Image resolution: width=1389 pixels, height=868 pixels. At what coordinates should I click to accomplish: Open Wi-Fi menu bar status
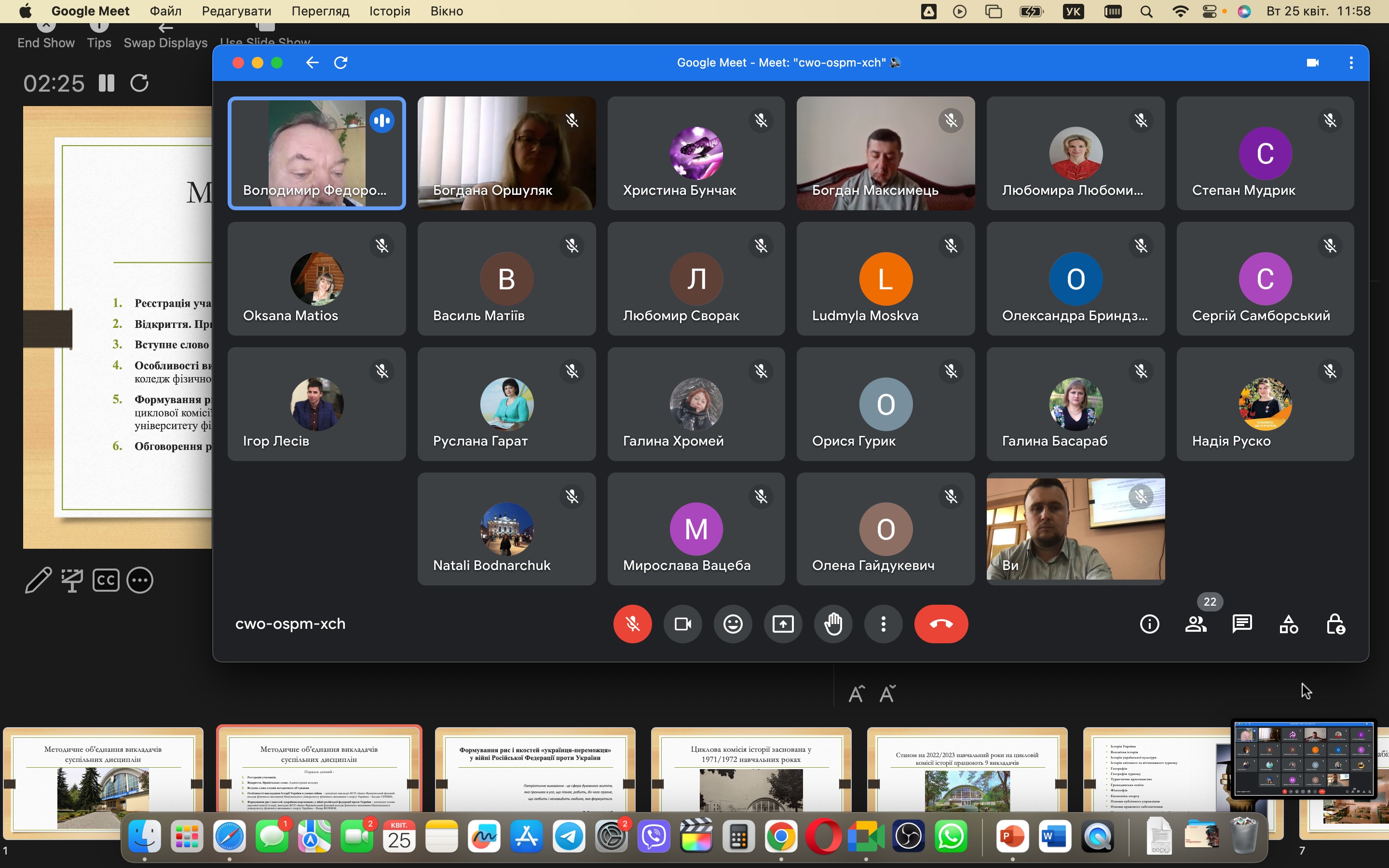point(1180,12)
